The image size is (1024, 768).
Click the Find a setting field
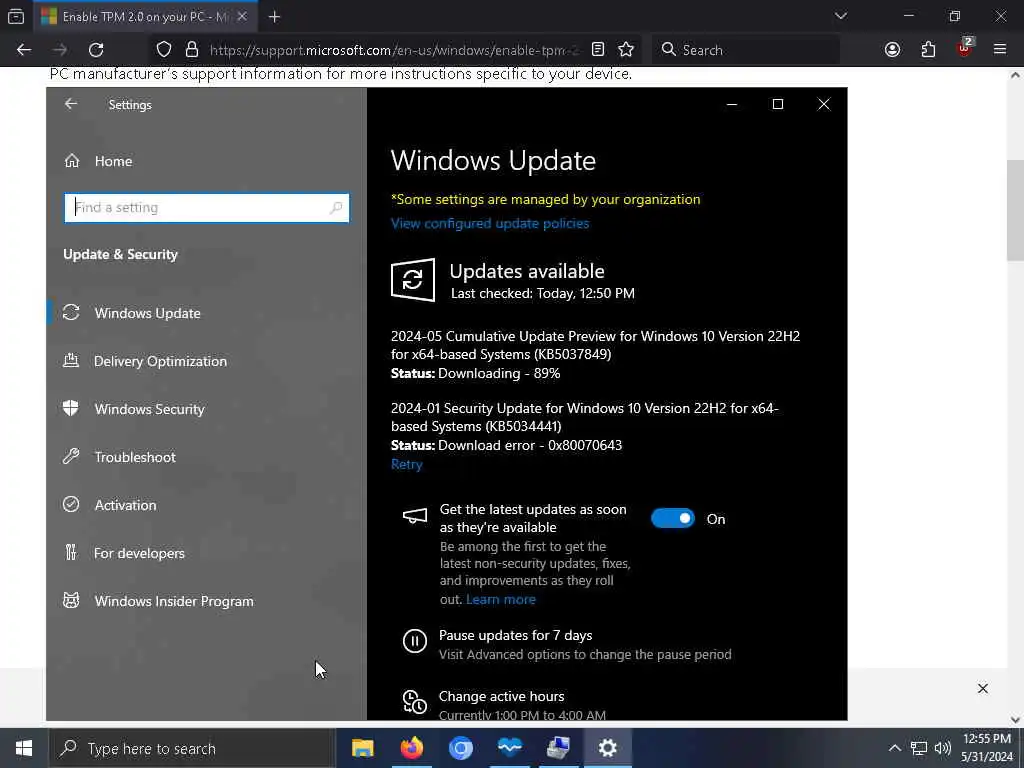[x=206, y=208]
